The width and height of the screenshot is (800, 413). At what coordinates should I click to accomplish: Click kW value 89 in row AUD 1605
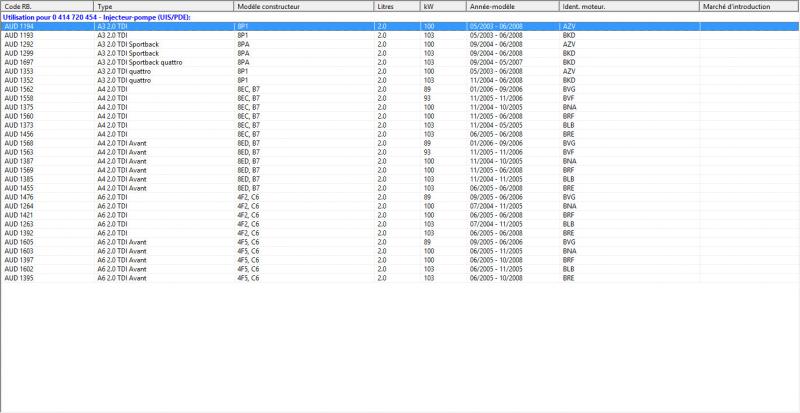click(427, 242)
